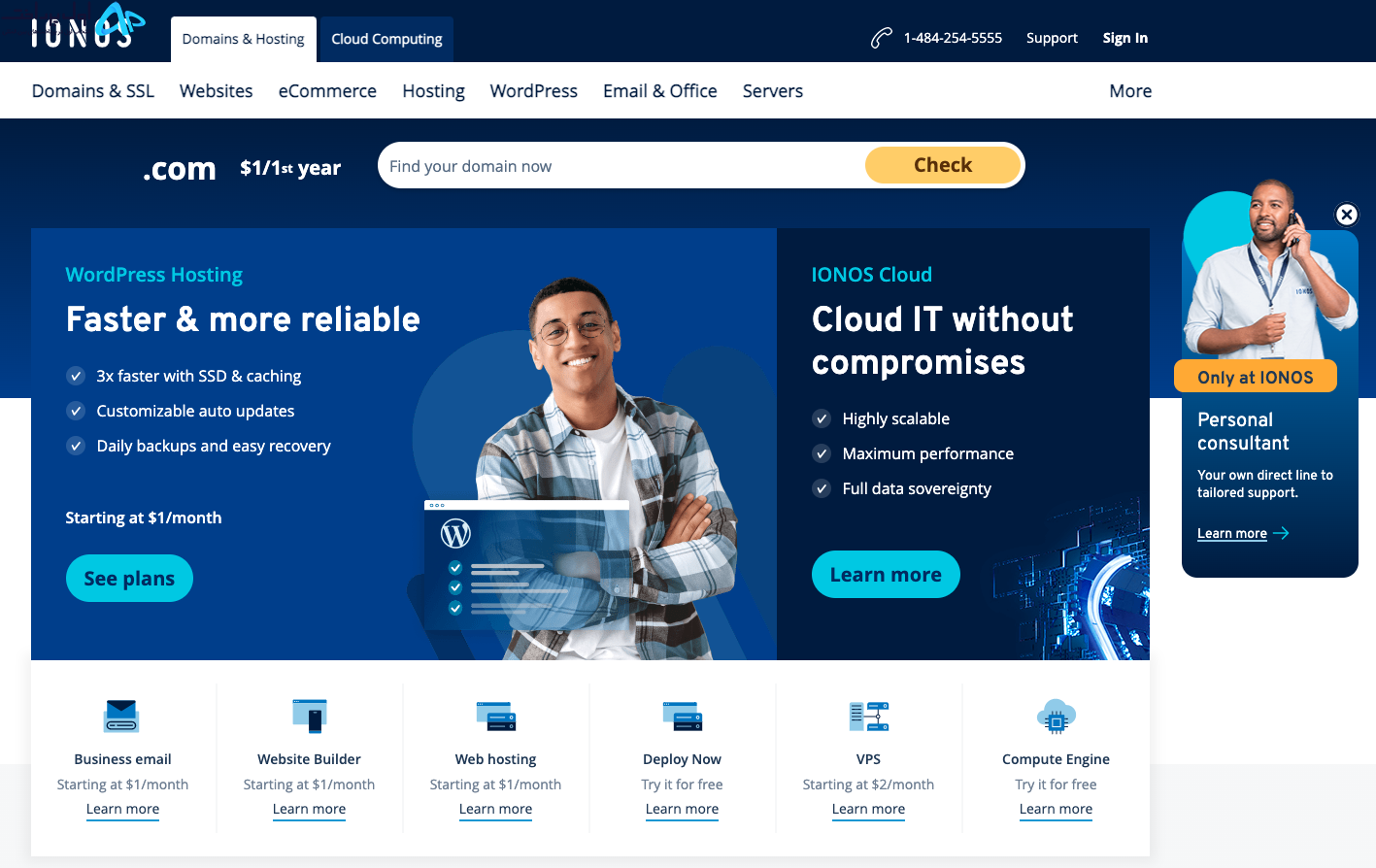Call phone number 1-484-254-5555

point(953,38)
